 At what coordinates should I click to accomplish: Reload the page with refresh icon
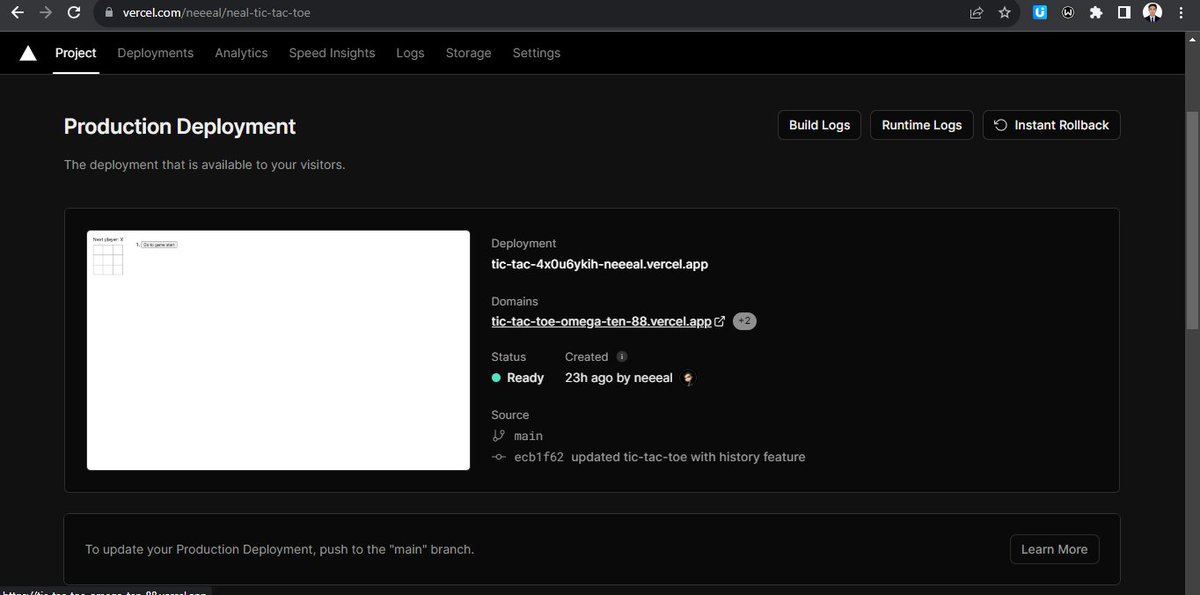[x=74, y=13]
